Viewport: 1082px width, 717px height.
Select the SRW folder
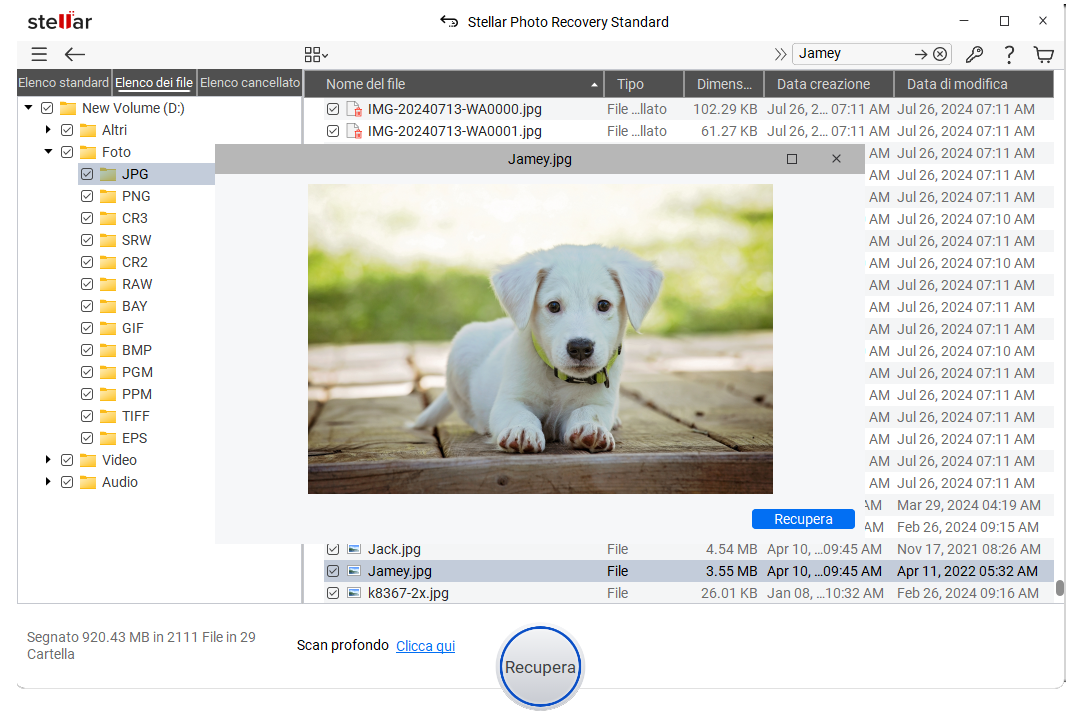click(x=137, y=240)
